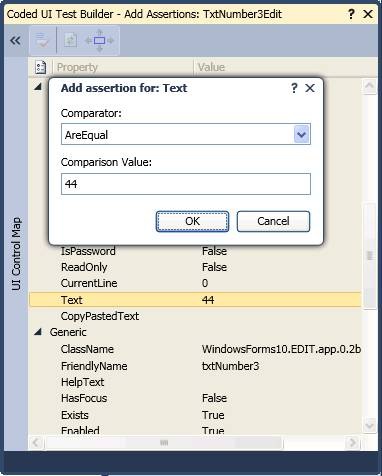
Task: Click the Comparison Value input field
Action: coord(186,184)
